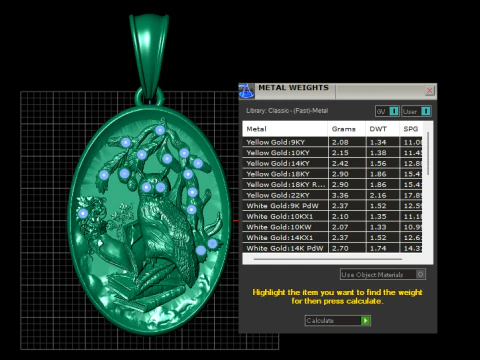Viewport: 480px width, 360px height.
Task: Sort by the DWT column header
Action: pos(383,129)
